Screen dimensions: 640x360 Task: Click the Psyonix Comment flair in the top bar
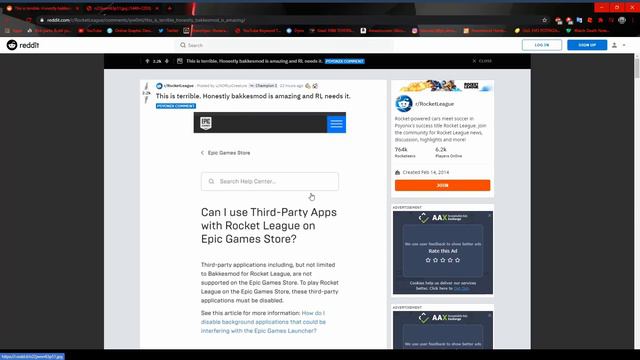tap(344, 61)
